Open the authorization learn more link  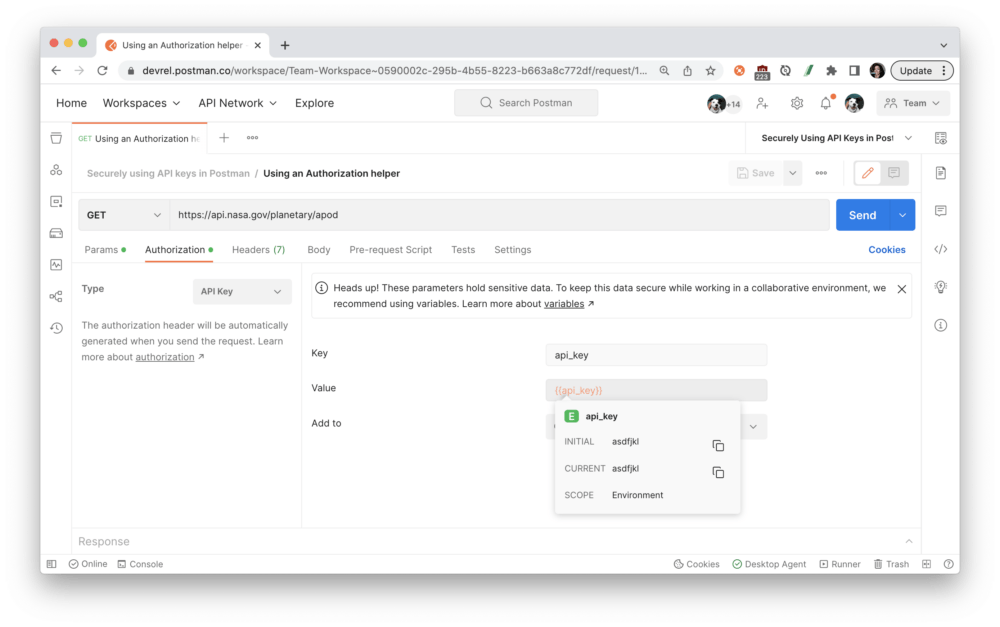[165, 357]
